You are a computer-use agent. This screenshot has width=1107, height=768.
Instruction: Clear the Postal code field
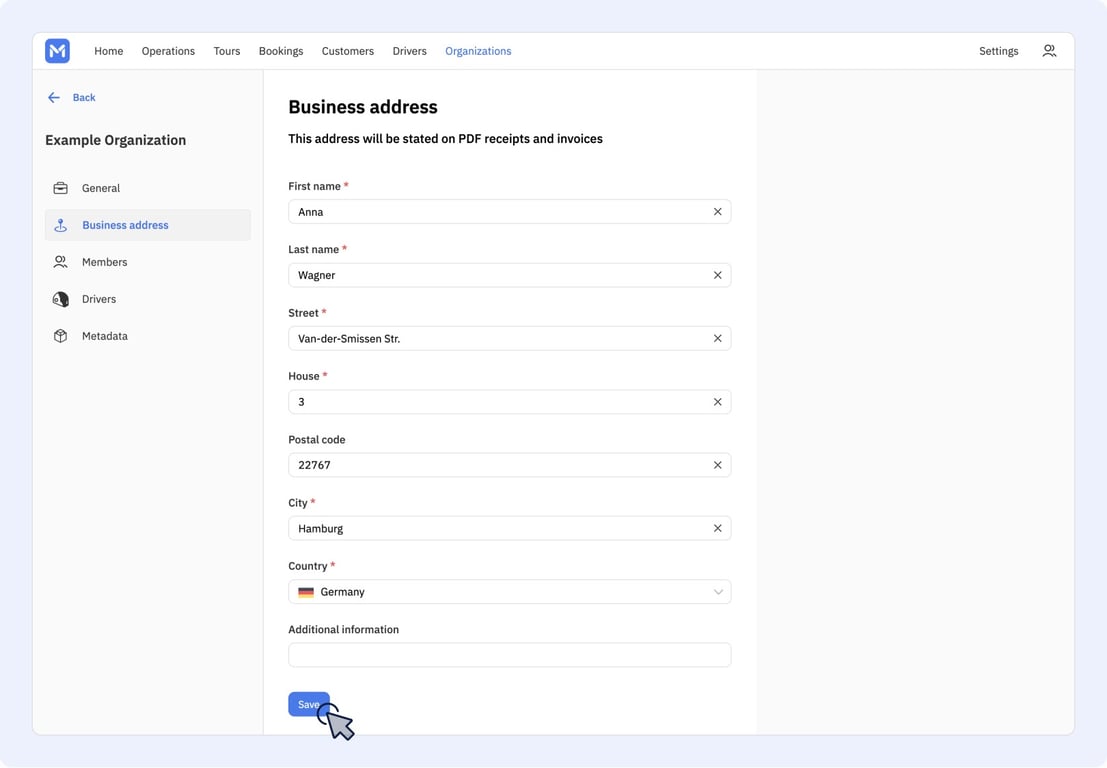pos(717,465)
